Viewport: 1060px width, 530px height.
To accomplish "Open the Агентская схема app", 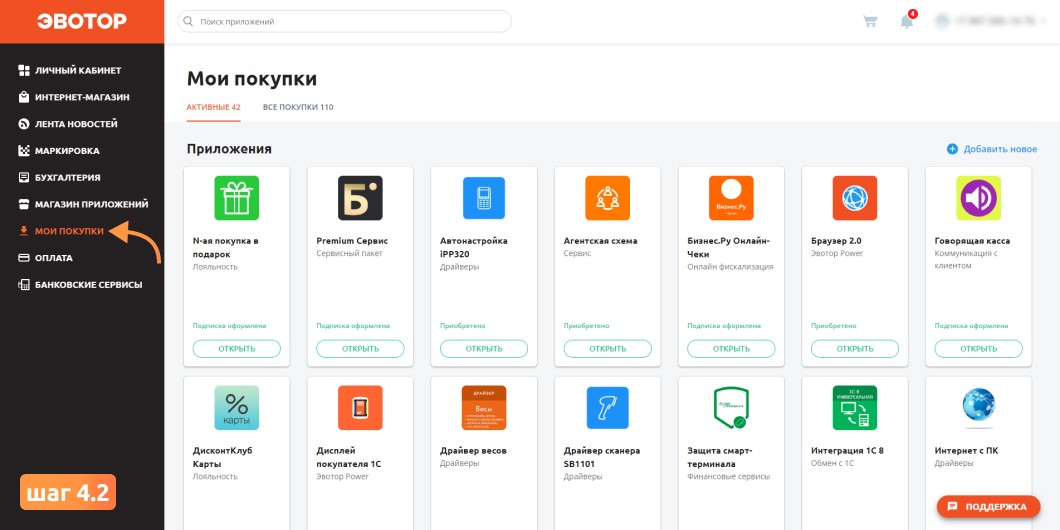I will point(608,349).
